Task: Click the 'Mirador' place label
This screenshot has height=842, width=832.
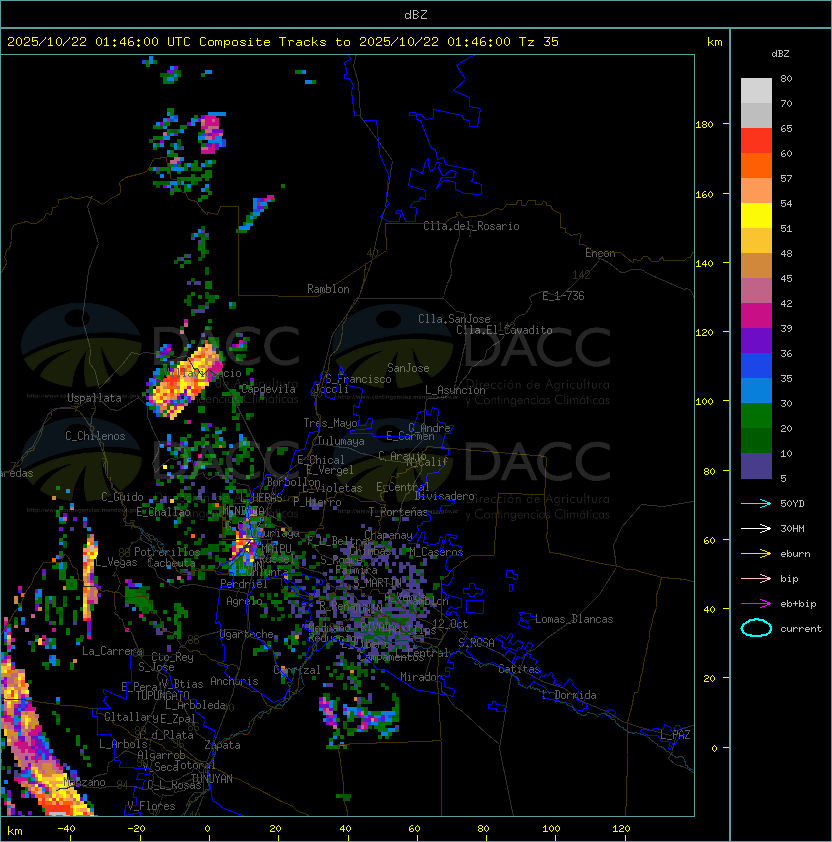Action: 421,677
